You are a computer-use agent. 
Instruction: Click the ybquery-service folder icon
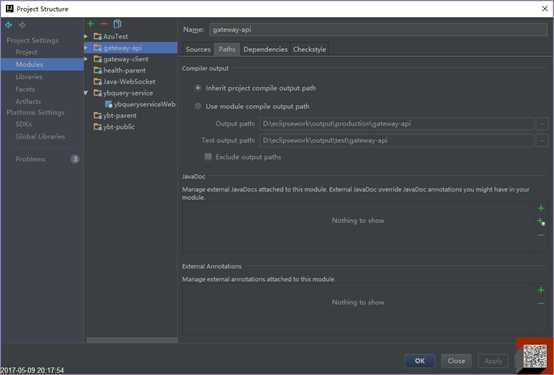click(x=98, y=93)
